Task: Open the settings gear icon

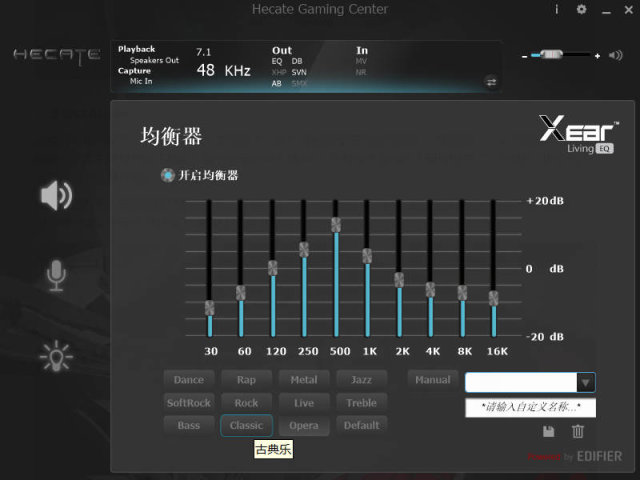Action: [x=581, y=9]
